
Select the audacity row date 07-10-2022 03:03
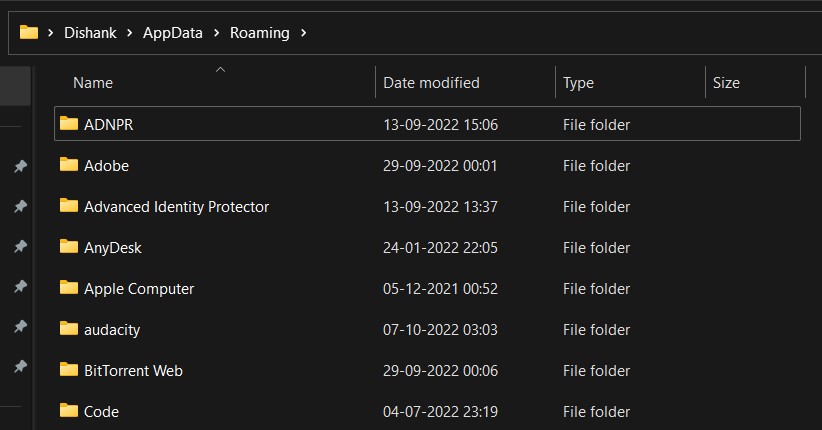click(440, 329)
